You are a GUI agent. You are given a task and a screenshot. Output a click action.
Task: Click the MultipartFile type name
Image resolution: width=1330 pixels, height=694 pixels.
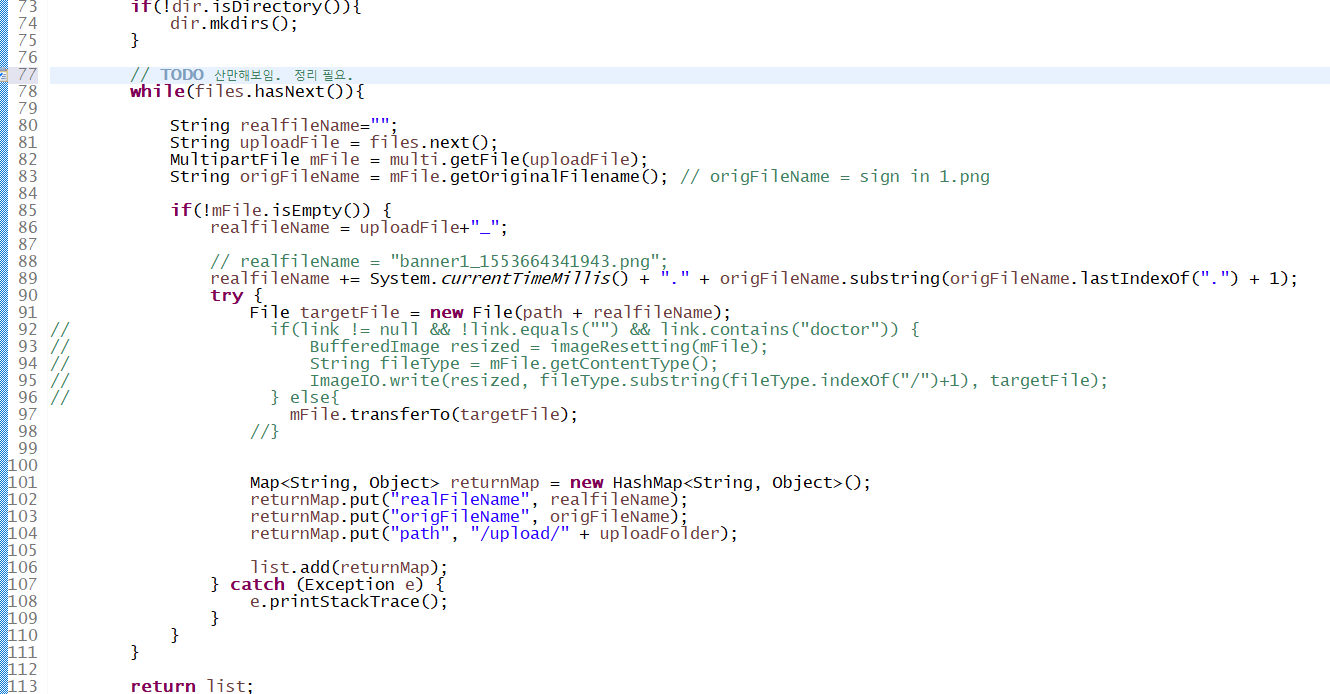[234, 159]
